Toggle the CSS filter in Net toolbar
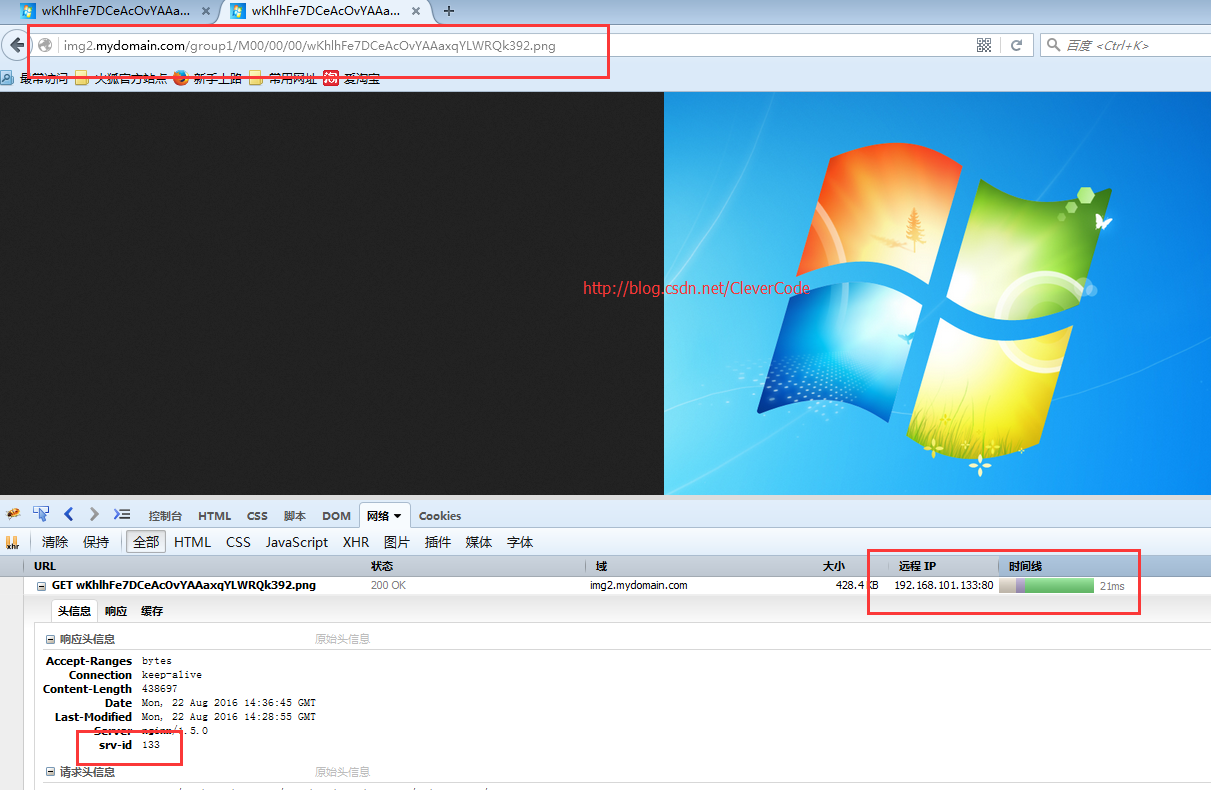 (238, 542)
